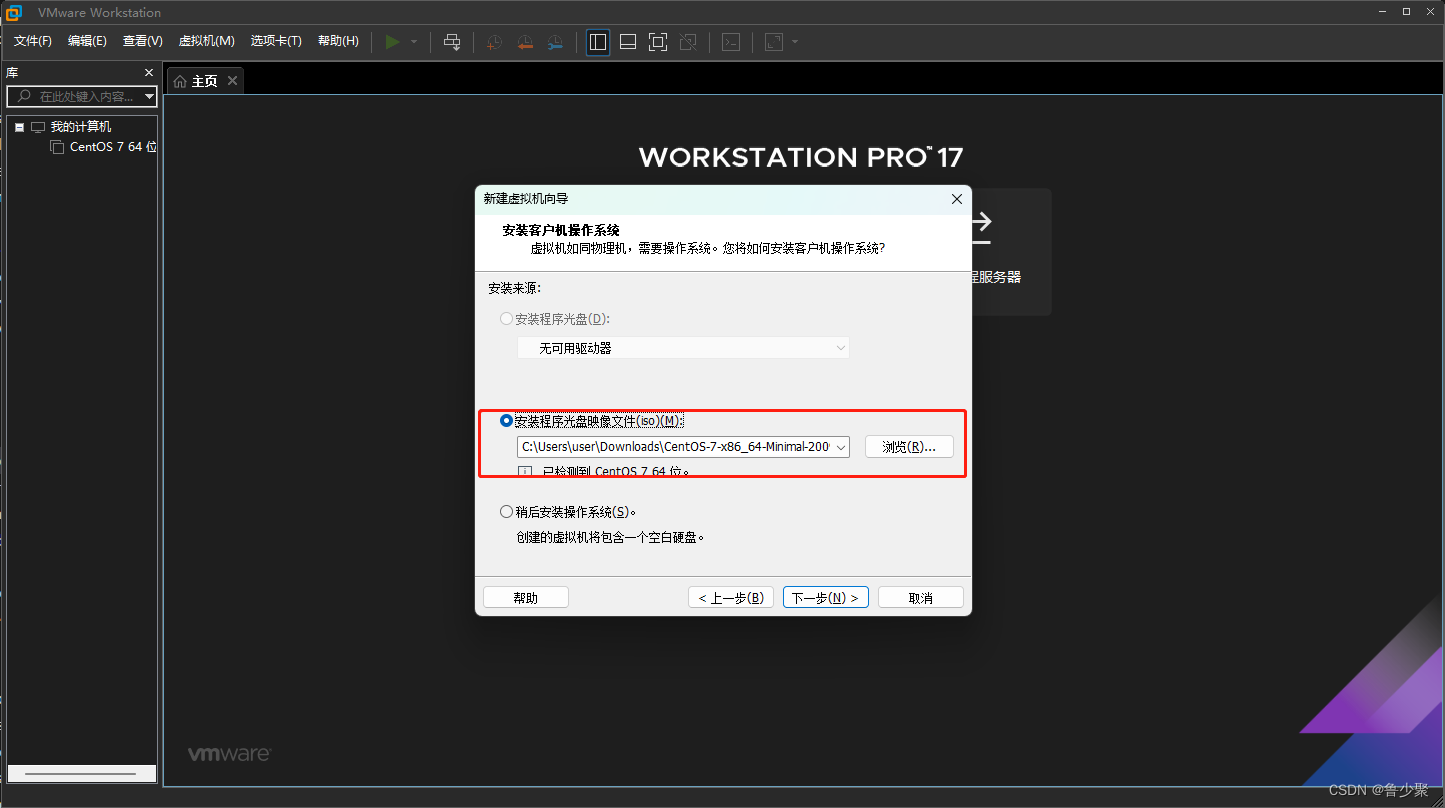The width and height of the screenshot is (1445, 808).
Task: Open the stretch display dropdown arrow
Action: coord(795,42)
